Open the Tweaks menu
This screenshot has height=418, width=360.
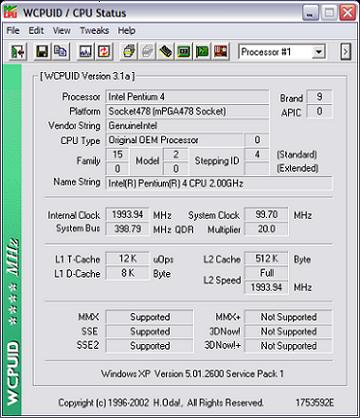[94, 31]
